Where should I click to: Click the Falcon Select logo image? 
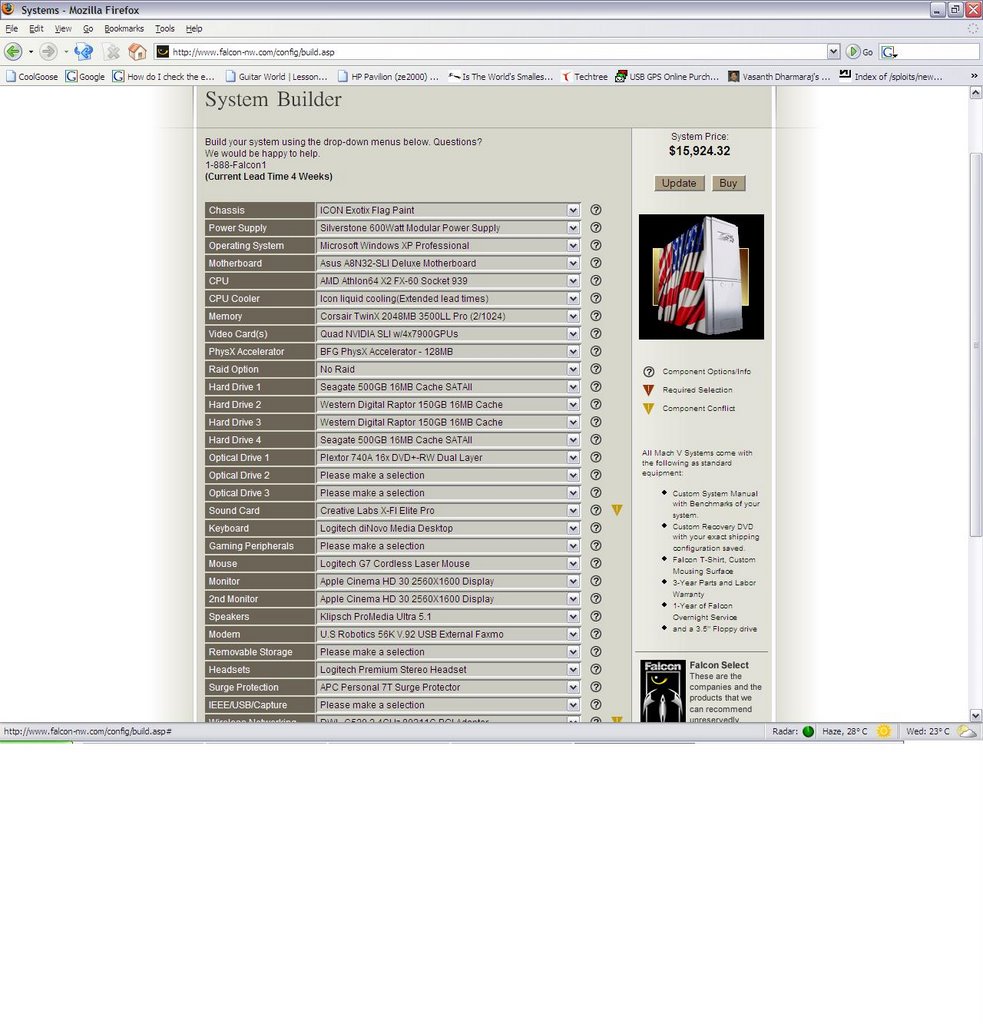[663, 691]
